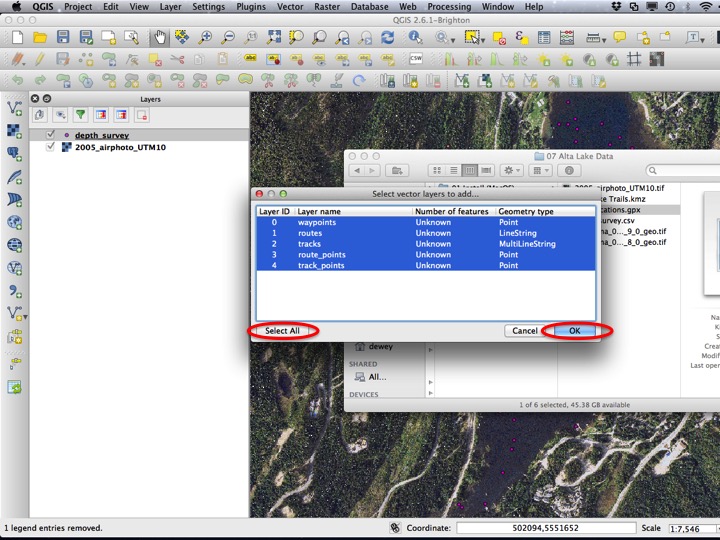Click the Select All button

(x=282, y=331)
